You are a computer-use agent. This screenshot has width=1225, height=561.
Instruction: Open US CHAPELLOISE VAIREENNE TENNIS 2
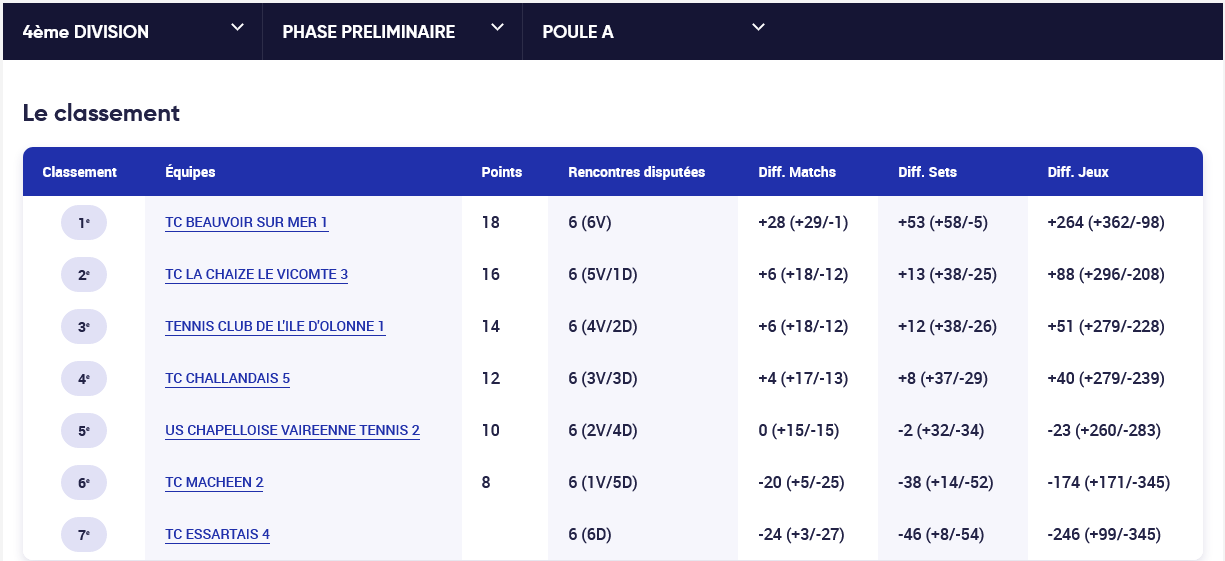coord(292,431)
